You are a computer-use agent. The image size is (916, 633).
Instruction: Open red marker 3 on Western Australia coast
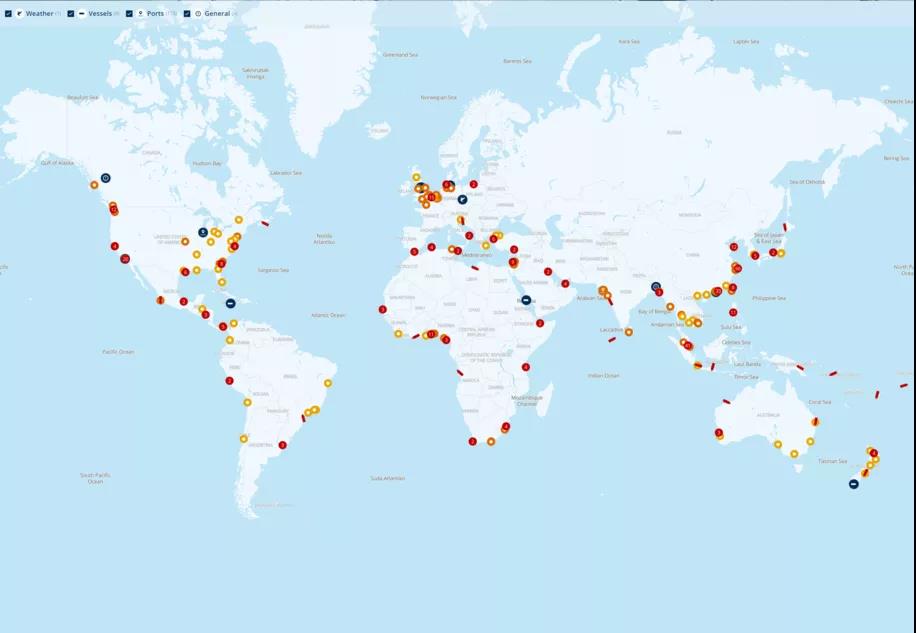pos(719,433)
